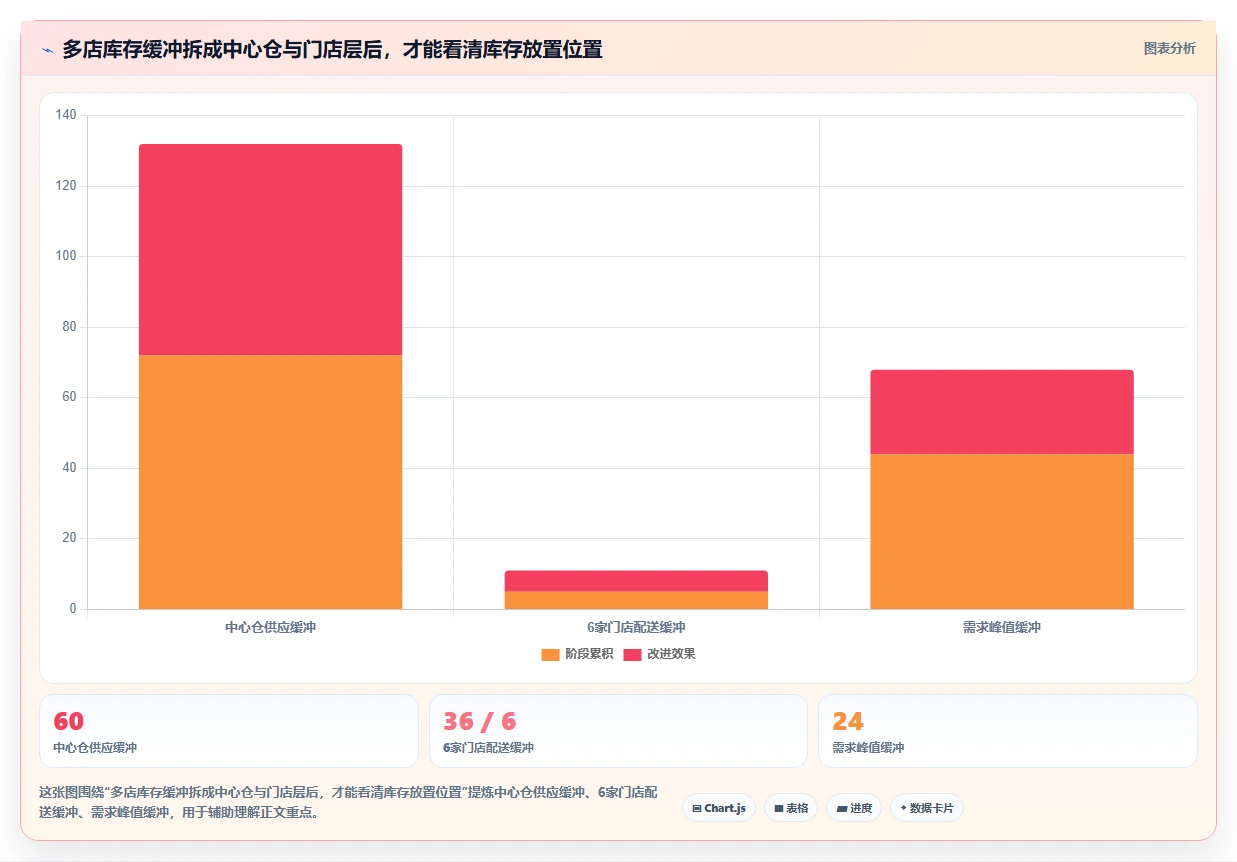Click the orange segment of 需求峰值缓冲 bar
Viewport: 1237px width, 862px height.
click(1002, 531)
